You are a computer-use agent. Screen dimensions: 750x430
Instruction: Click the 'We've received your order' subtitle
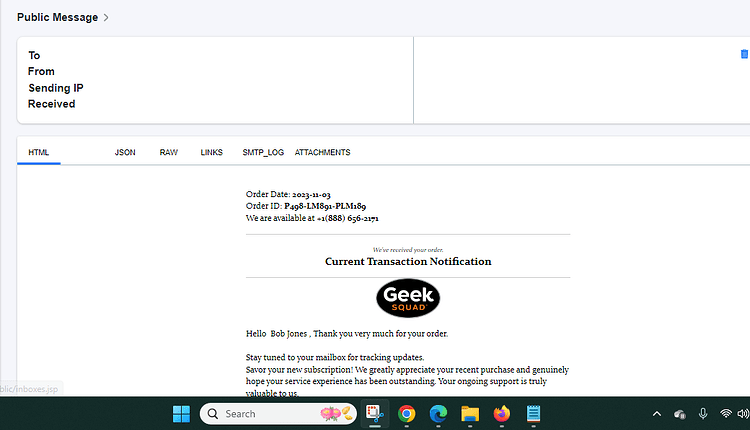408,250
